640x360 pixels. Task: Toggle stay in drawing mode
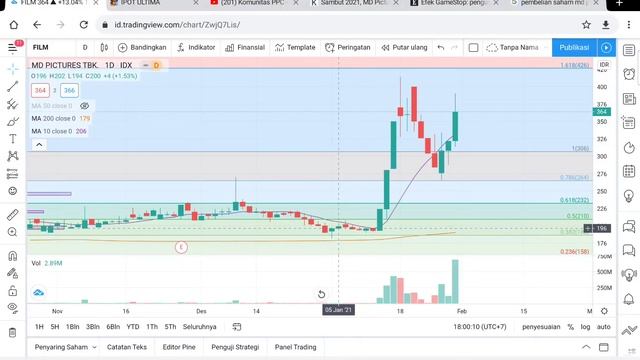tap(13, 273)
